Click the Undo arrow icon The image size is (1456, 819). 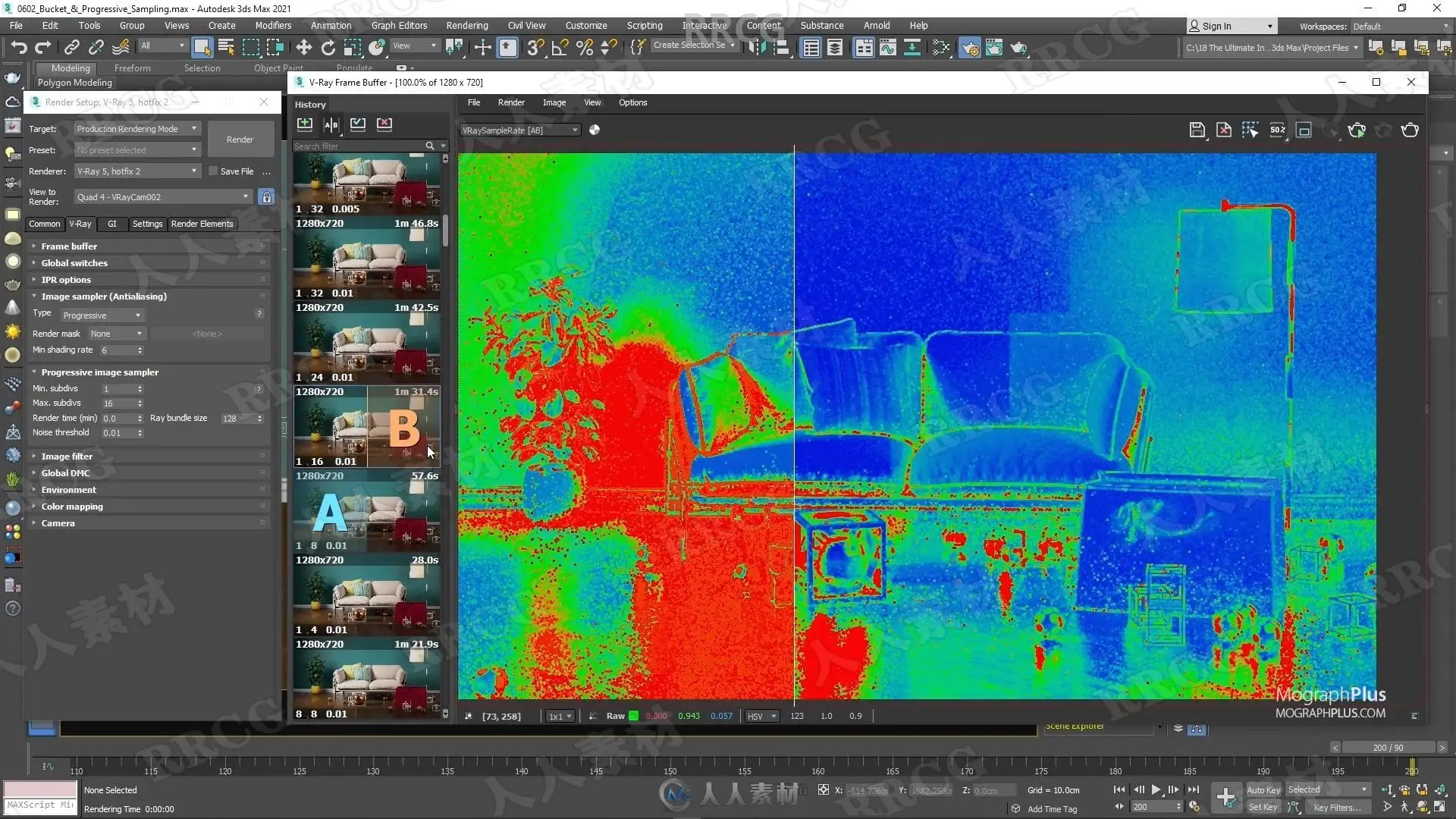pyautogui.click(x=18, y=48)
